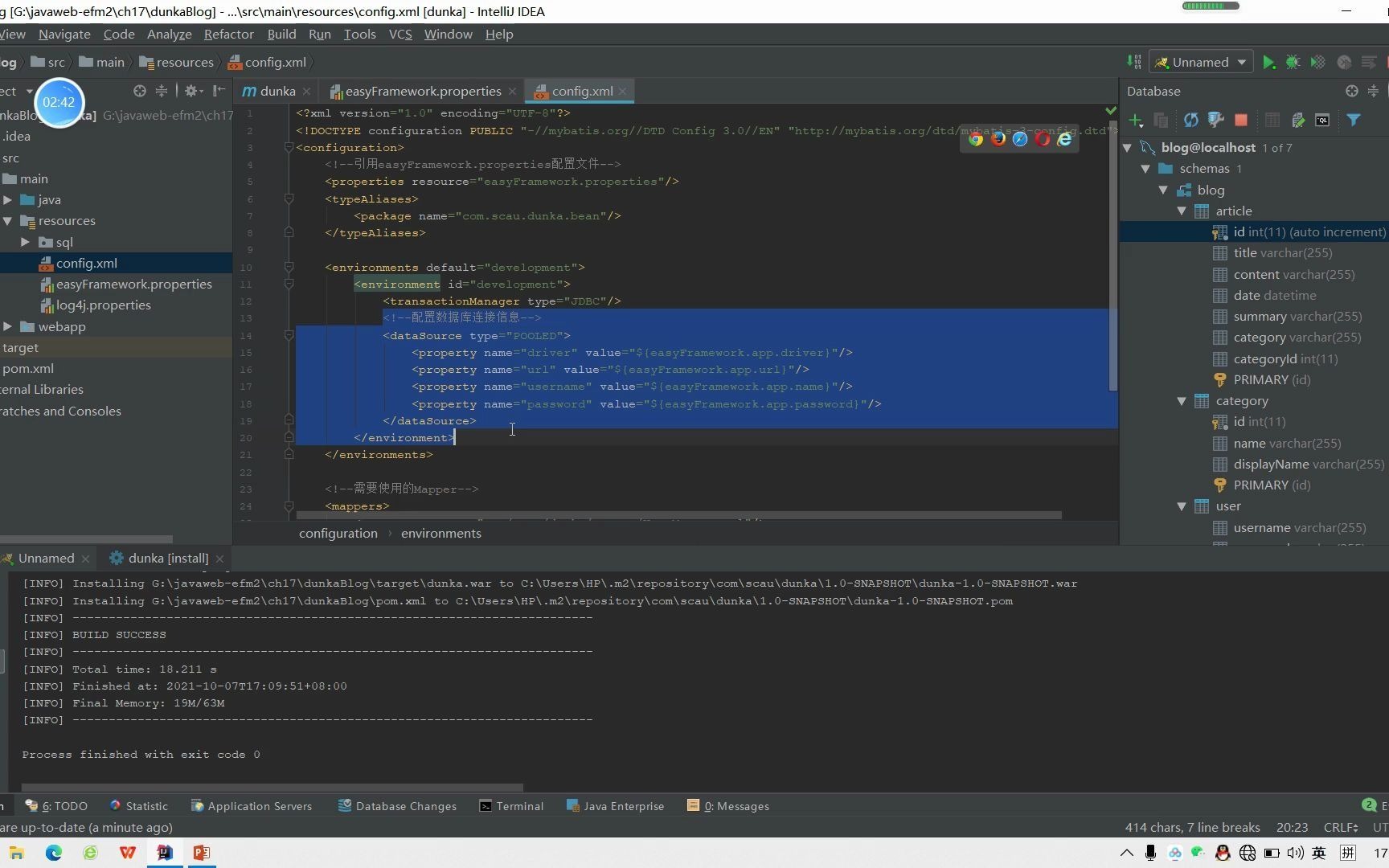Viewport: 1389px width, 868px height.
Task: Collapse all in Project panel
Action: point(162,91)
